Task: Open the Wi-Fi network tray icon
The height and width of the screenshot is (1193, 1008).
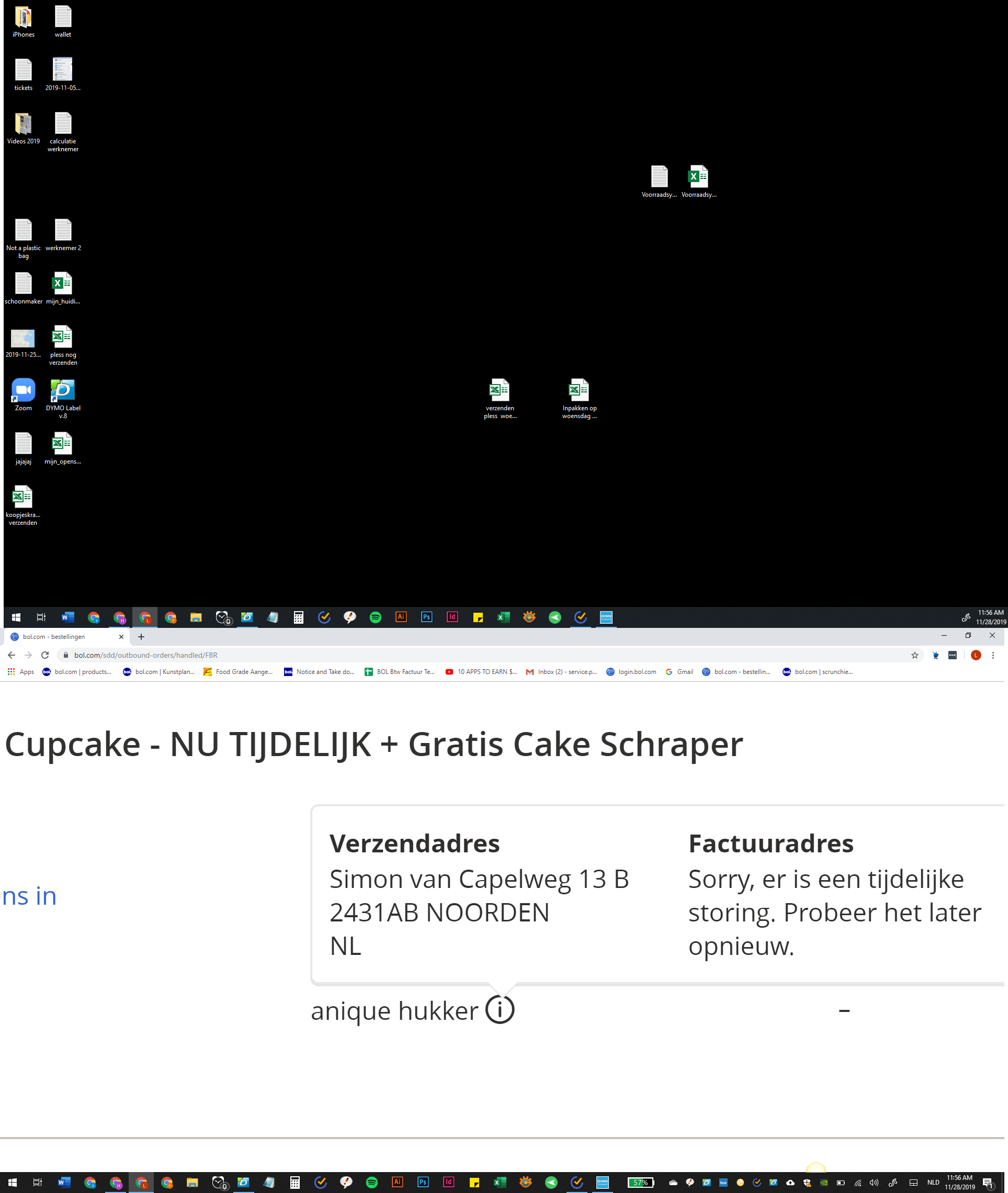Action: pos(857,1183)
